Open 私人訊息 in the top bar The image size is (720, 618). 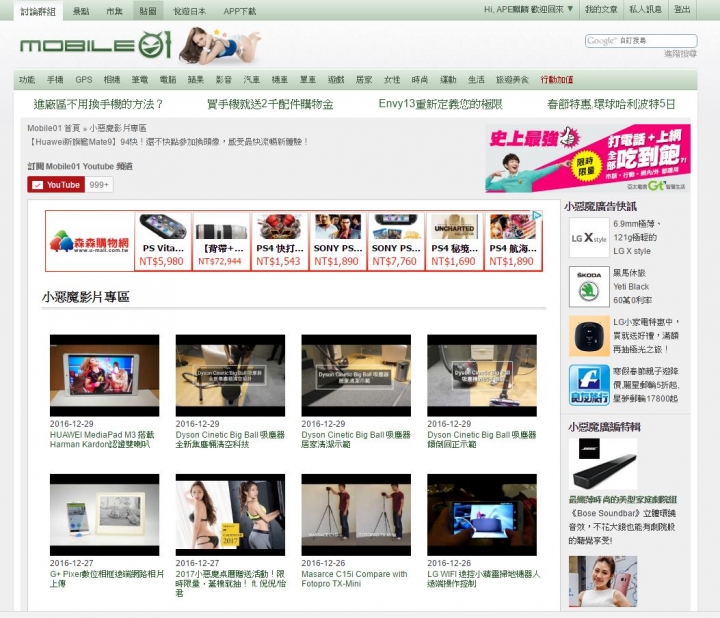pos(645,9)
